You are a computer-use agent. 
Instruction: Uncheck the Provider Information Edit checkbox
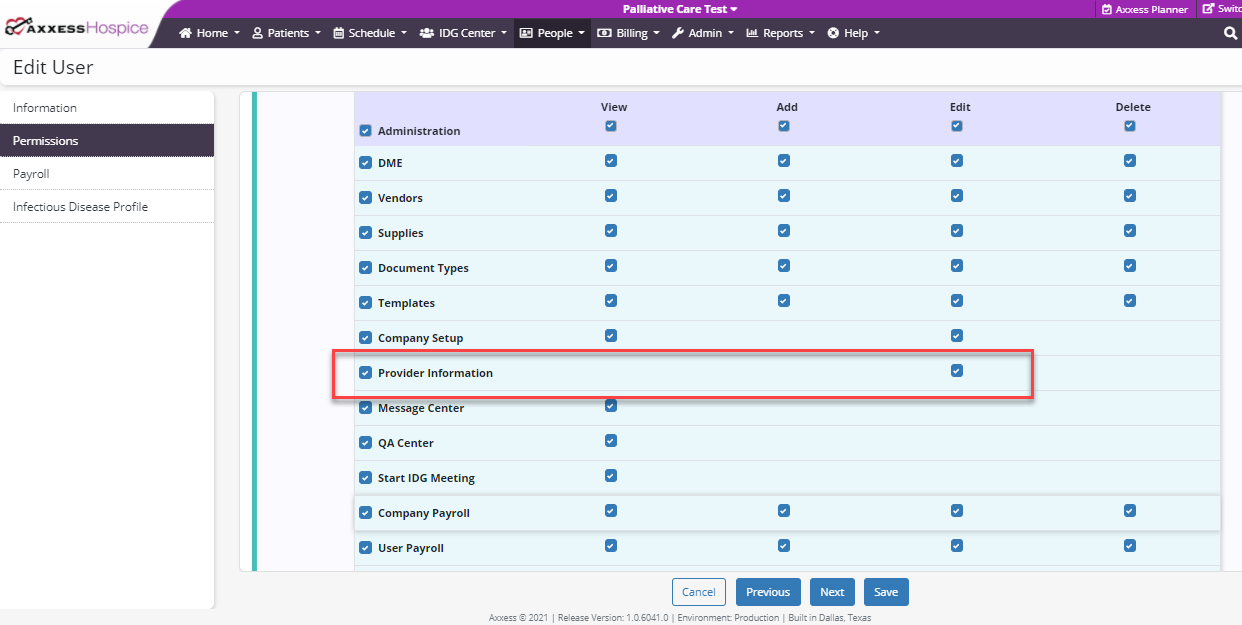click(x=957, y=371)
